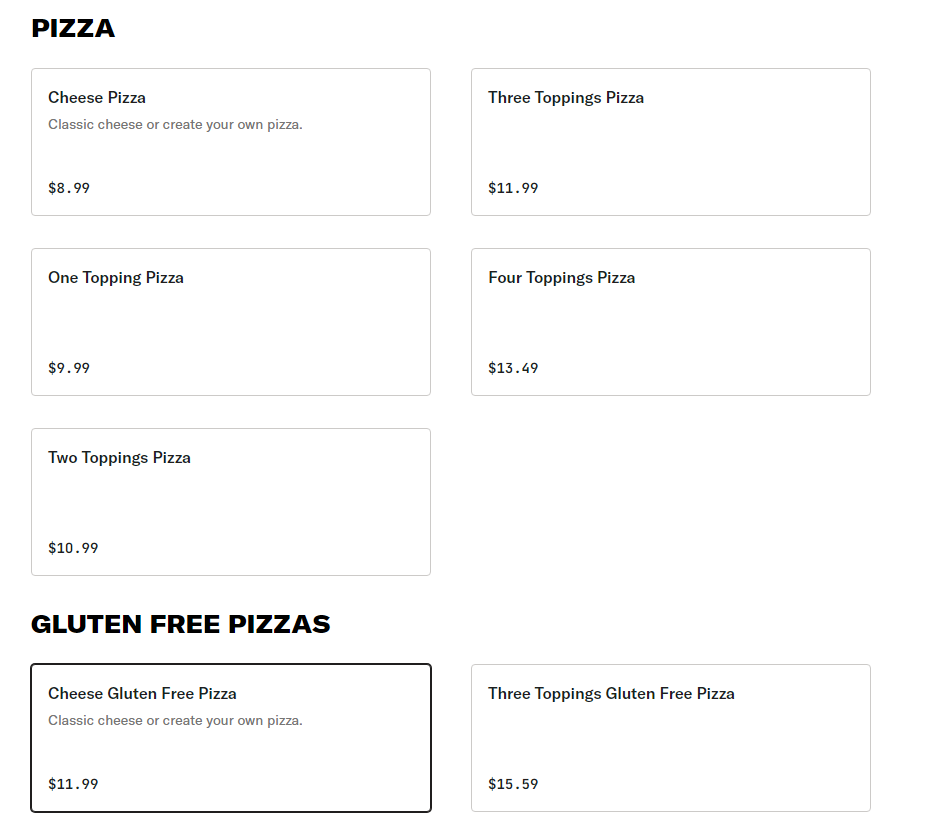940x839 pixels.
Task: Click the Cheese Pizza description text
Action: [x=175, y=125]
